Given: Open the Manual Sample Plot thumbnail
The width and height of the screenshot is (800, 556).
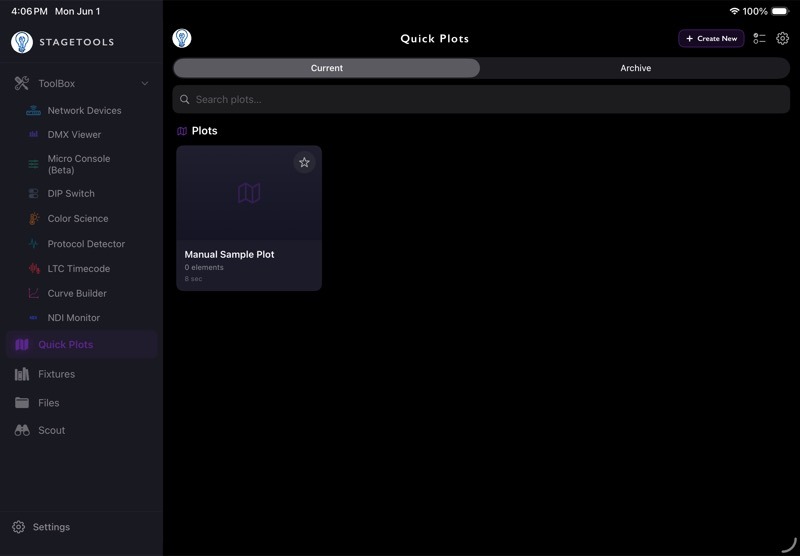Looking at the screenshot, I should [249, 193].
